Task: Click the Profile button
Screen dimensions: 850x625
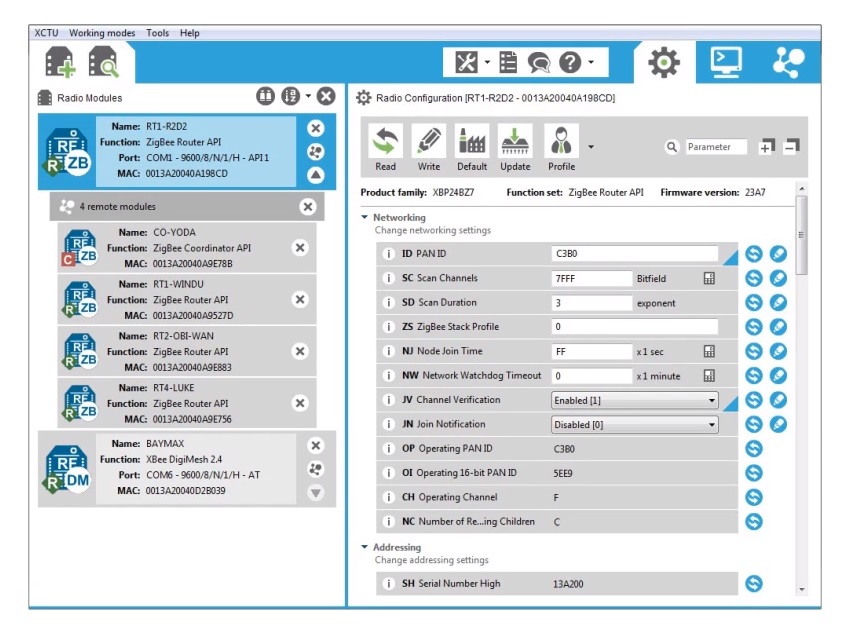Action: (562, 148)
